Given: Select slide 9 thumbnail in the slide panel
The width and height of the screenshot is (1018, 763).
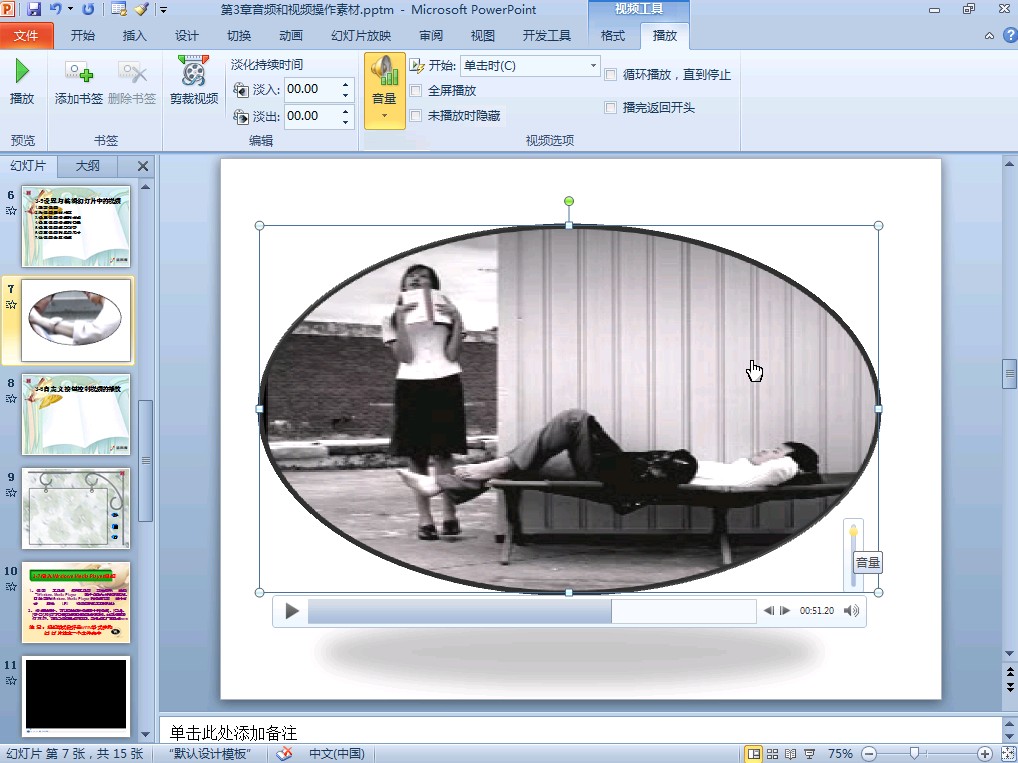Looking at the screenshot, I should 76,508.
